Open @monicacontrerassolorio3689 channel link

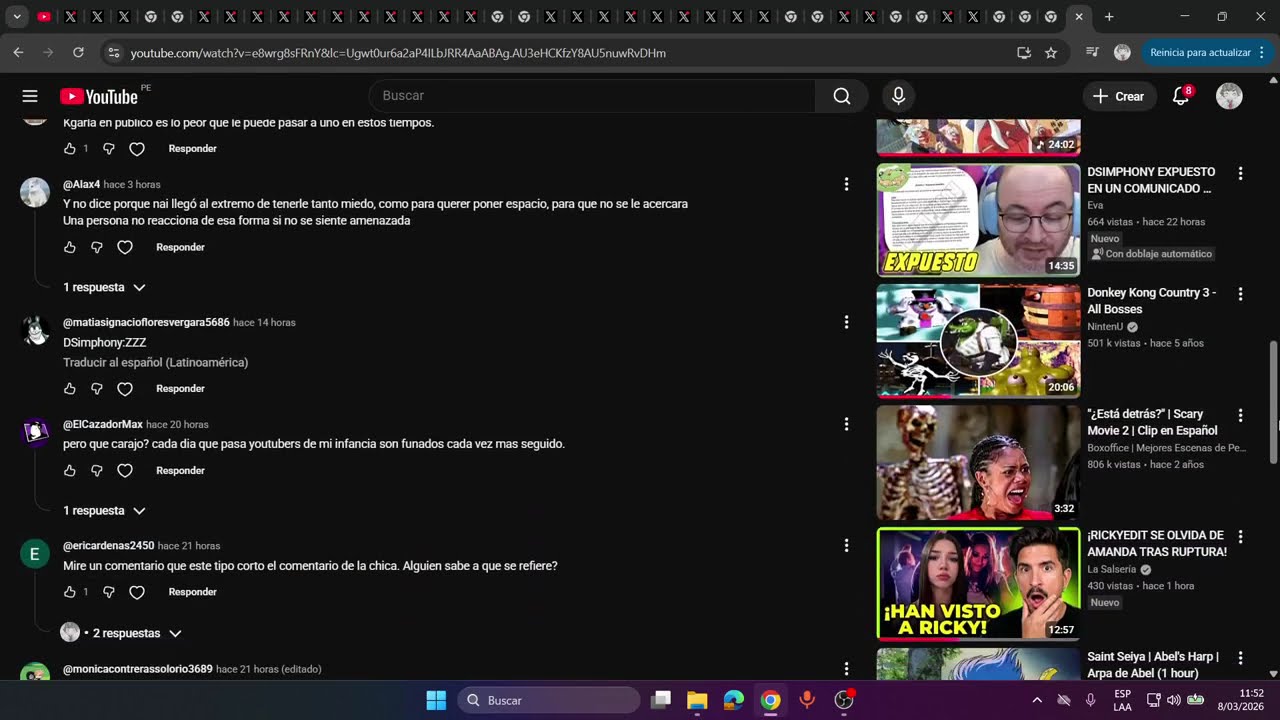pos(138,669)
